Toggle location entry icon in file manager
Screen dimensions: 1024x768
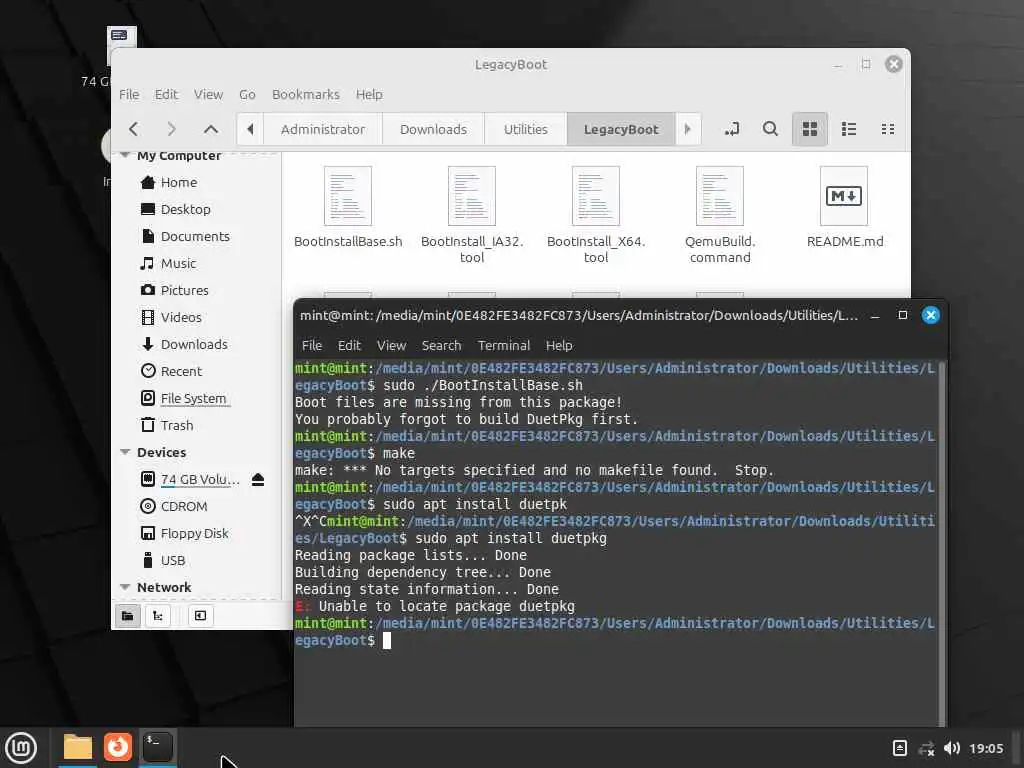[x=732, y=129]
